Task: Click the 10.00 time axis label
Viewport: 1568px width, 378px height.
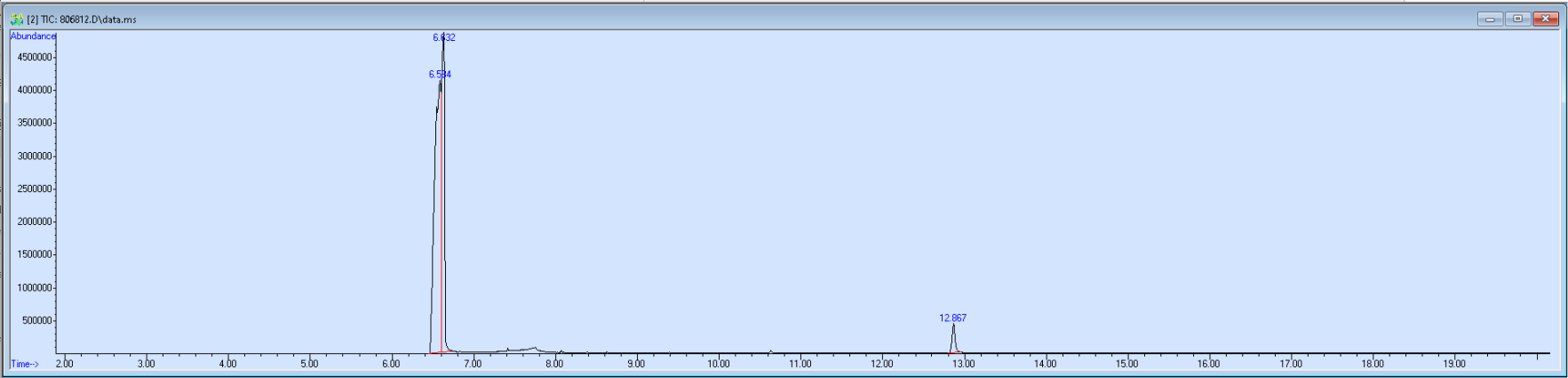Action: (718, 364)
